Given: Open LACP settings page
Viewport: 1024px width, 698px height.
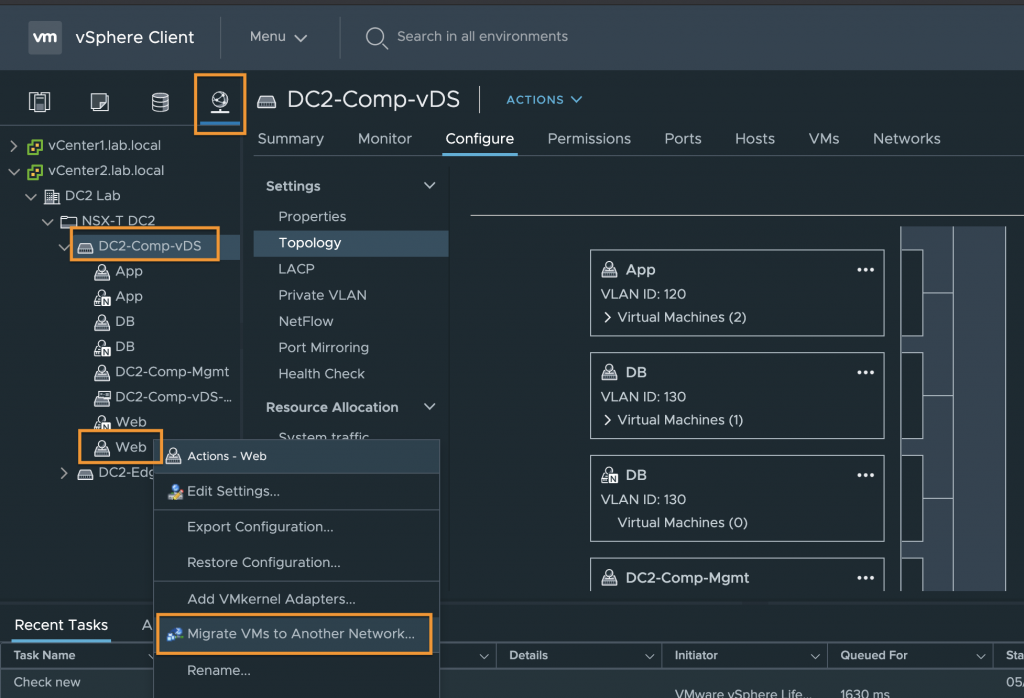Looking at the screenshot, I should 296,269.
